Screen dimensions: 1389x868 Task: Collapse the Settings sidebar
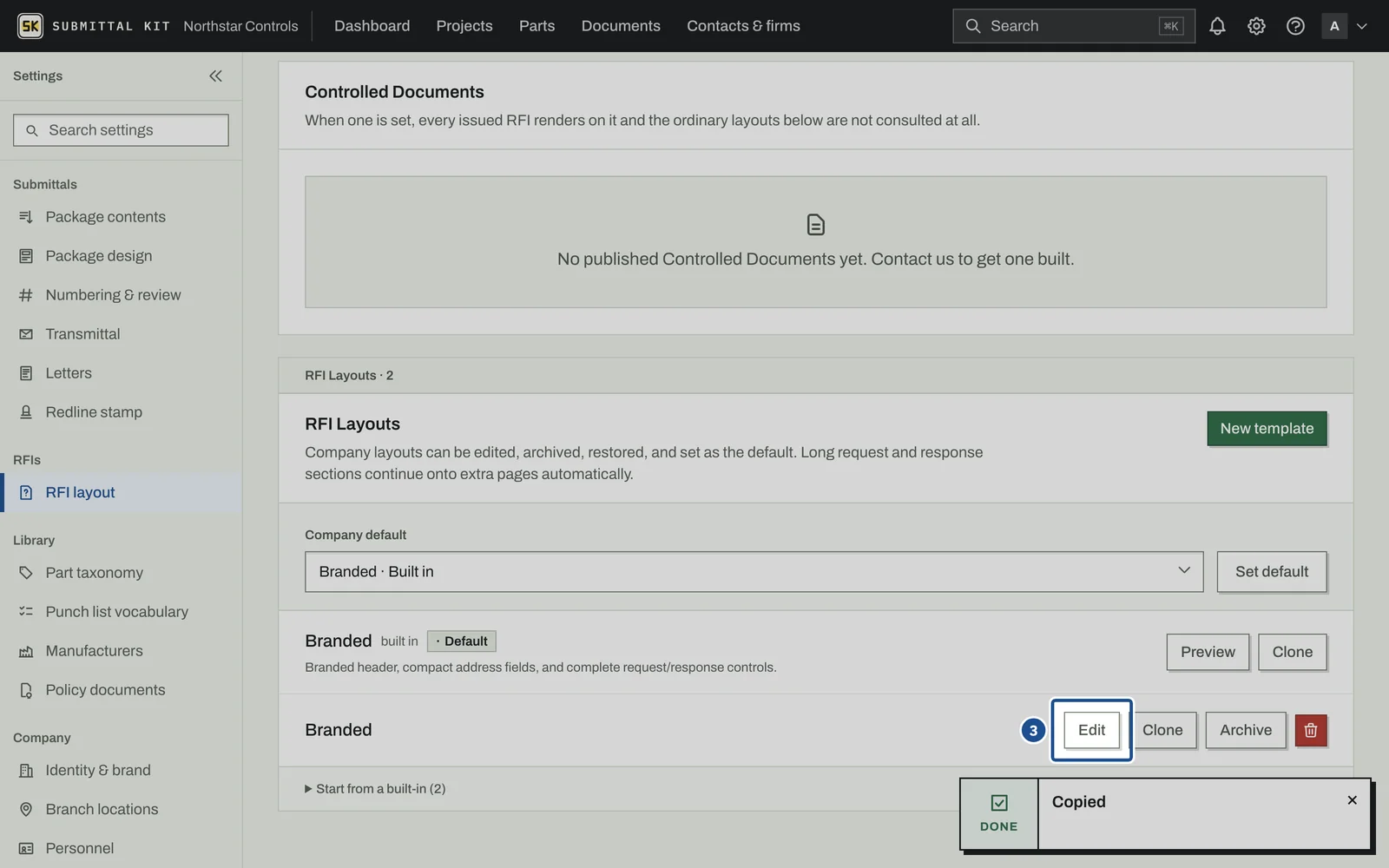pyautogui.click(x=215, y=76)
